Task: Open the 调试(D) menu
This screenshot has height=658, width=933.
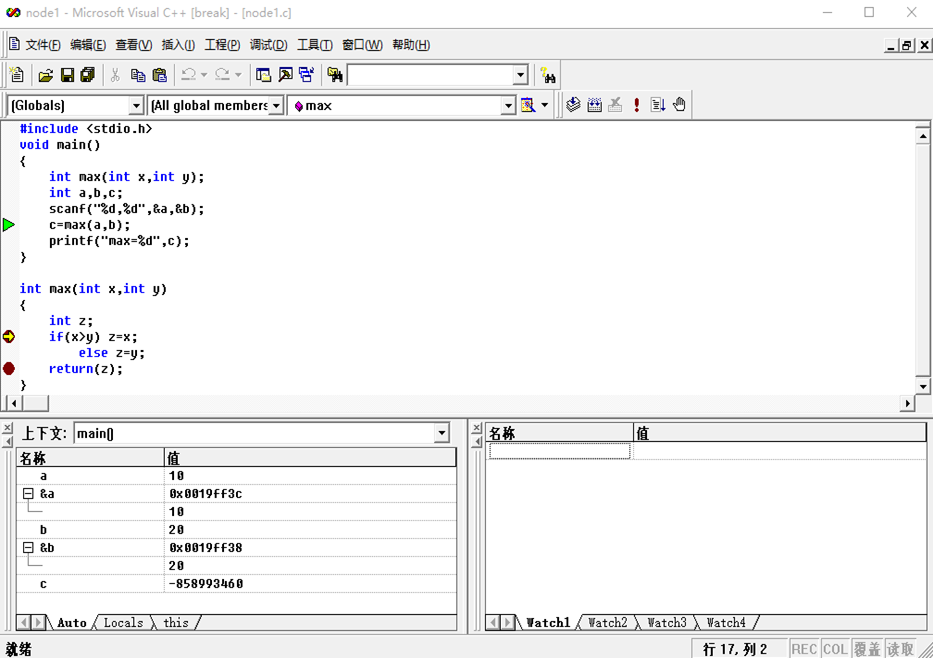Action: (x=268, y=45)
